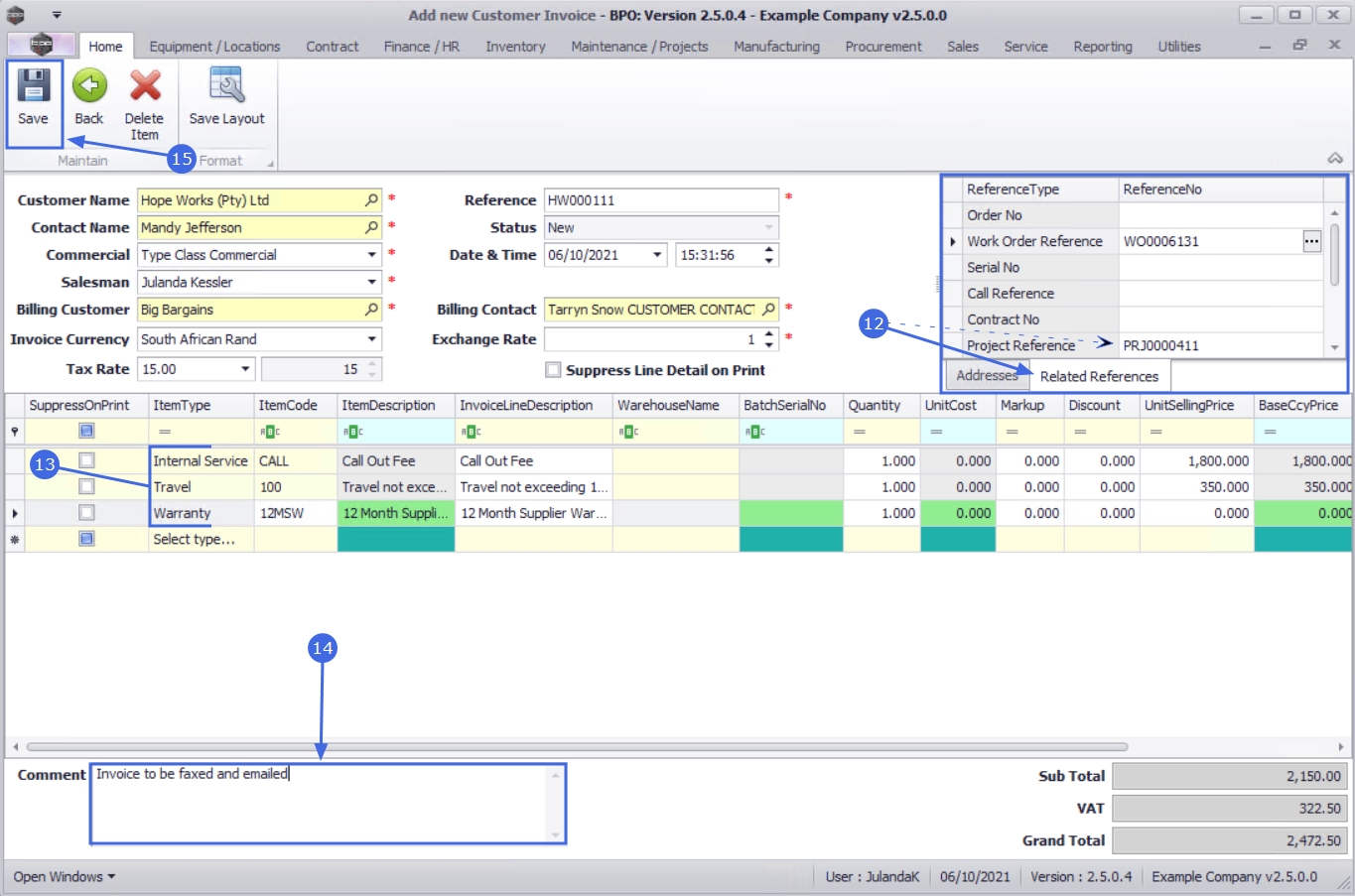
Task: Open the Invoice Currency dropdown
Action: [372, 339]
